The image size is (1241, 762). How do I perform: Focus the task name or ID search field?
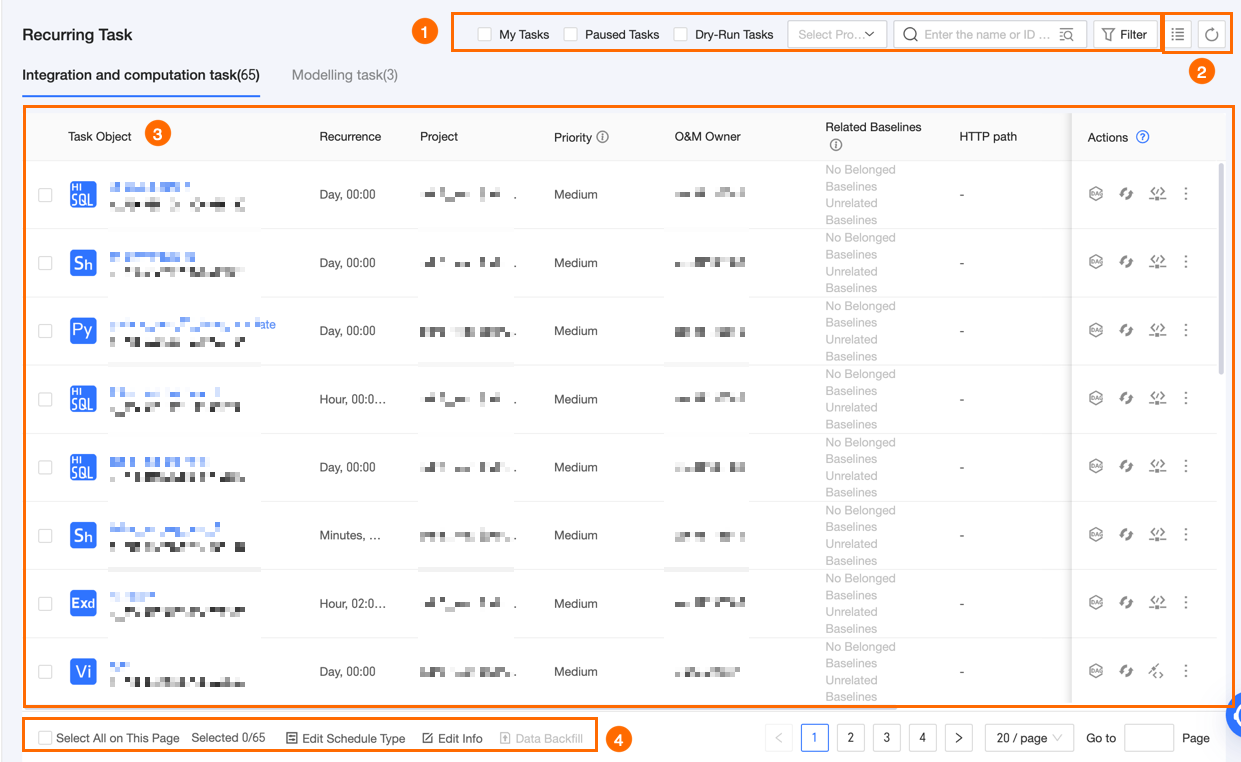(989, 34)
